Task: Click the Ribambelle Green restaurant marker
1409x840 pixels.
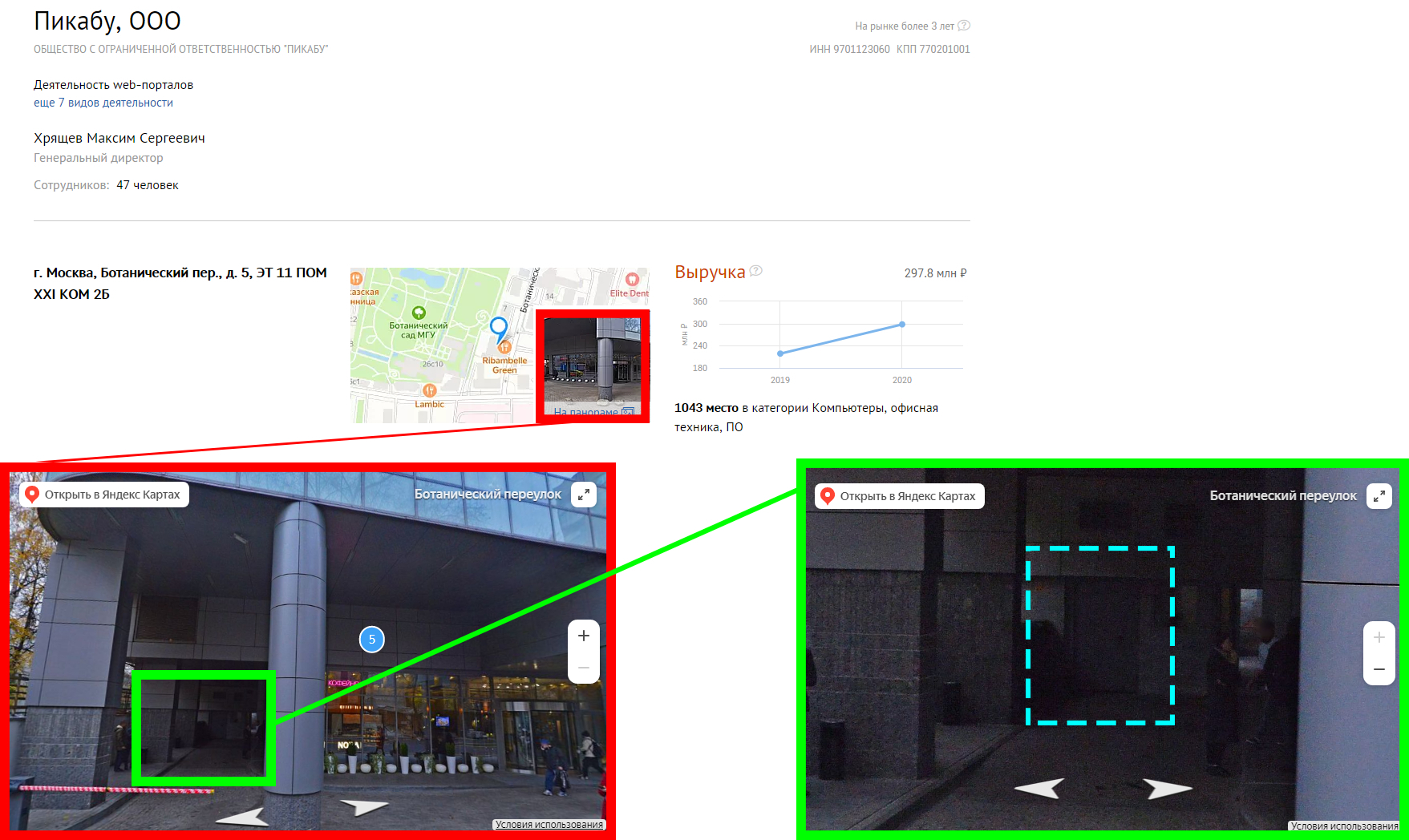Action: [504, 347]
